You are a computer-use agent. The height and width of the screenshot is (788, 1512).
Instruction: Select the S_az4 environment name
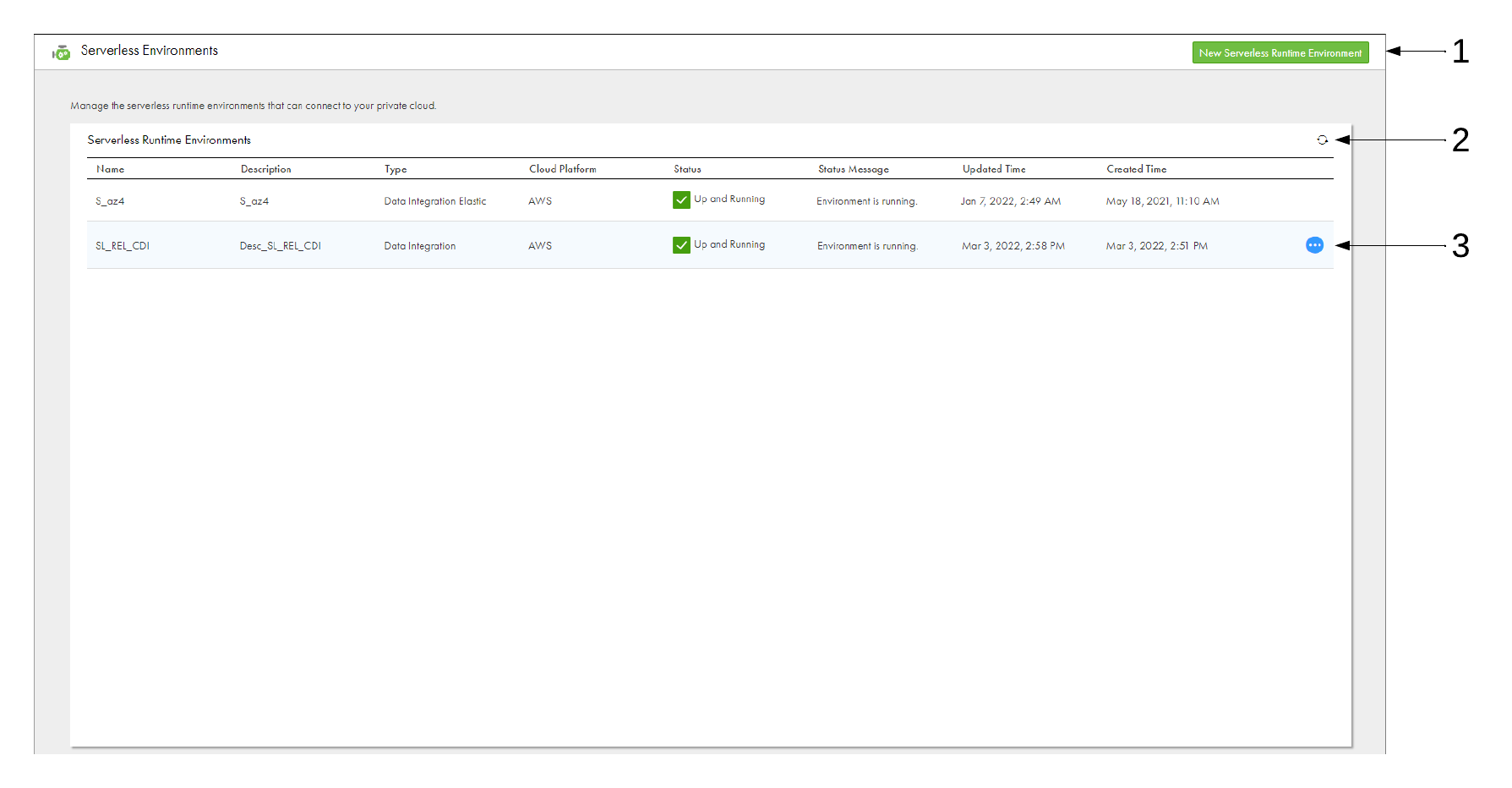click(x=110, y=201)
